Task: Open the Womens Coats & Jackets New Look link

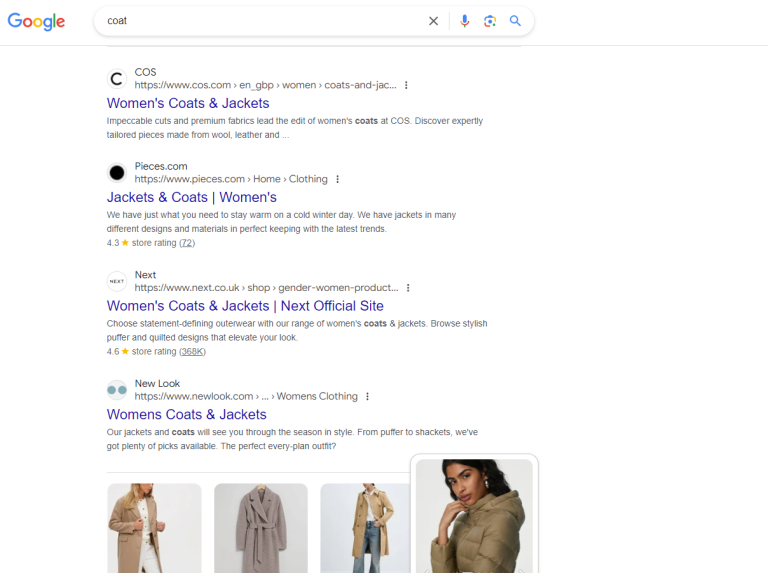Action: point(187,415)
